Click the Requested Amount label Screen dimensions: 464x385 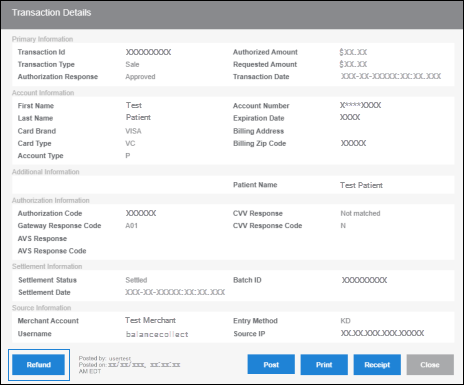(265, 64)
